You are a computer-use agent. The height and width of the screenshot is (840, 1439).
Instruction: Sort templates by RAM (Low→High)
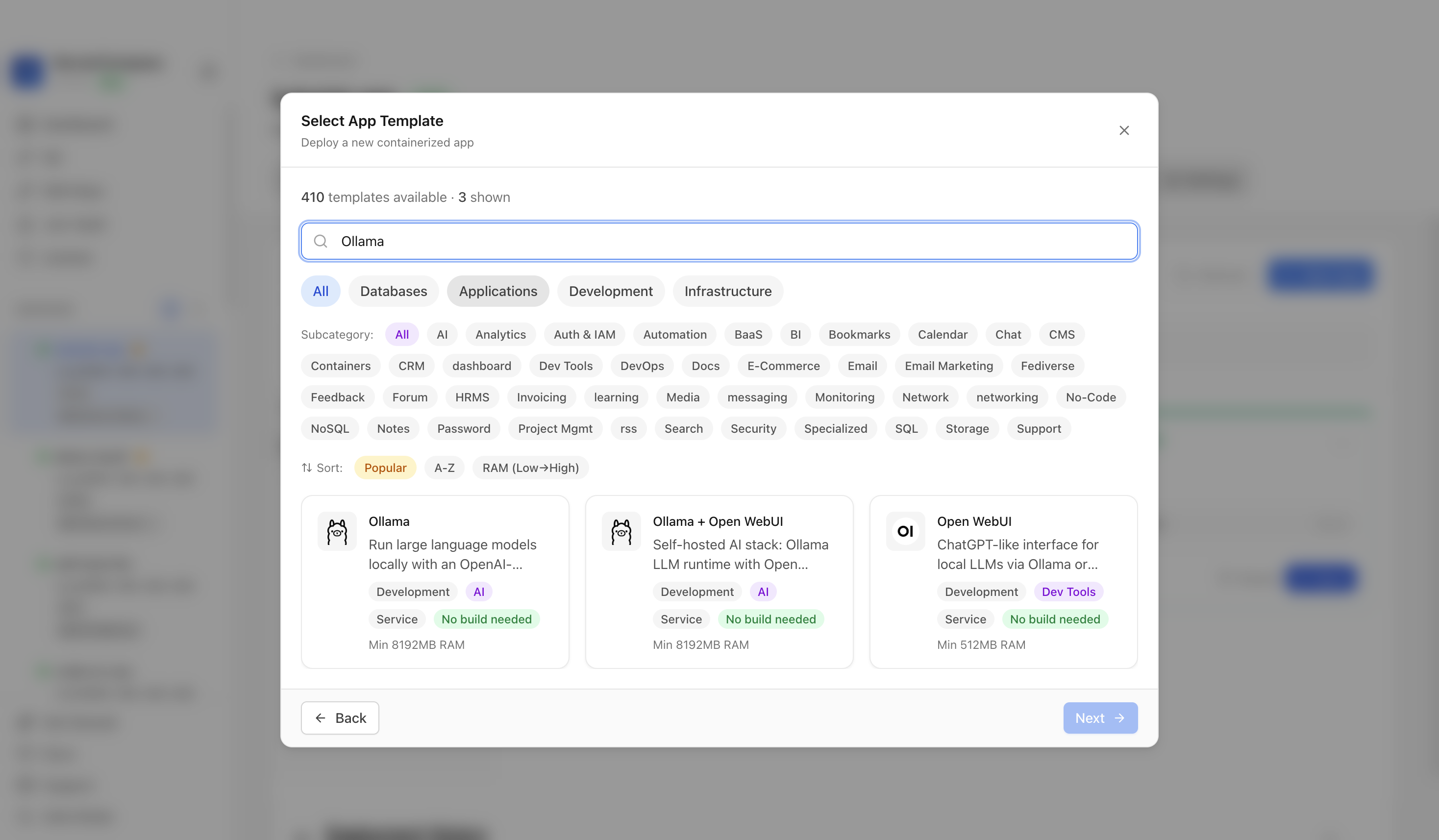click(x=530, y=468)
